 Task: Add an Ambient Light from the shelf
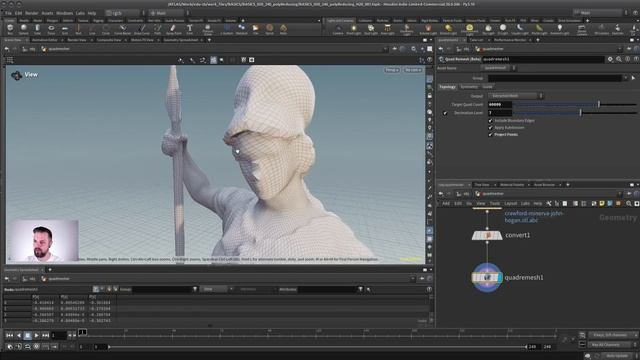(x=560, y=29)
